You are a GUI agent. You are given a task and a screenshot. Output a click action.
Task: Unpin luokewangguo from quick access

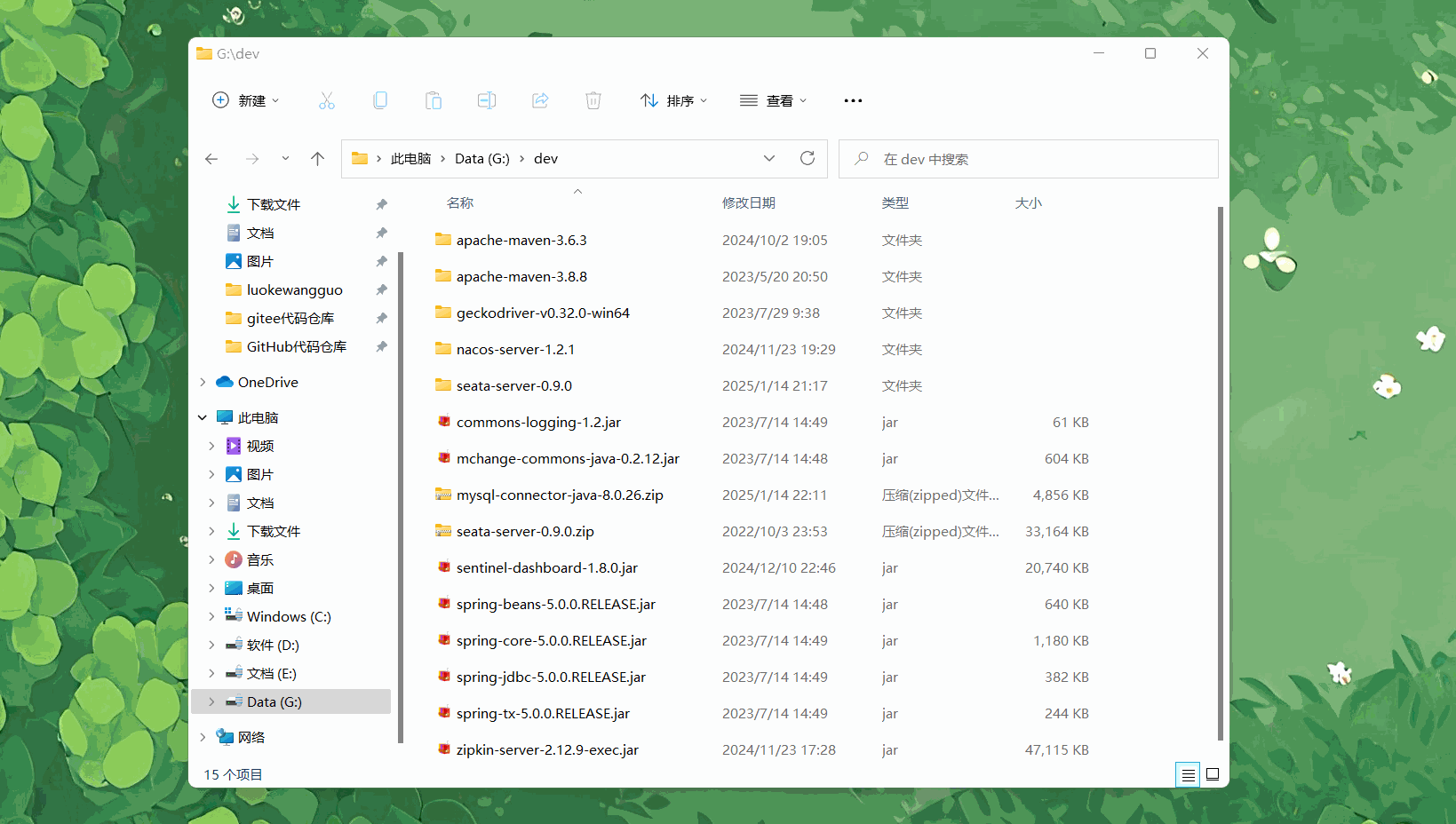click(381, 289)
